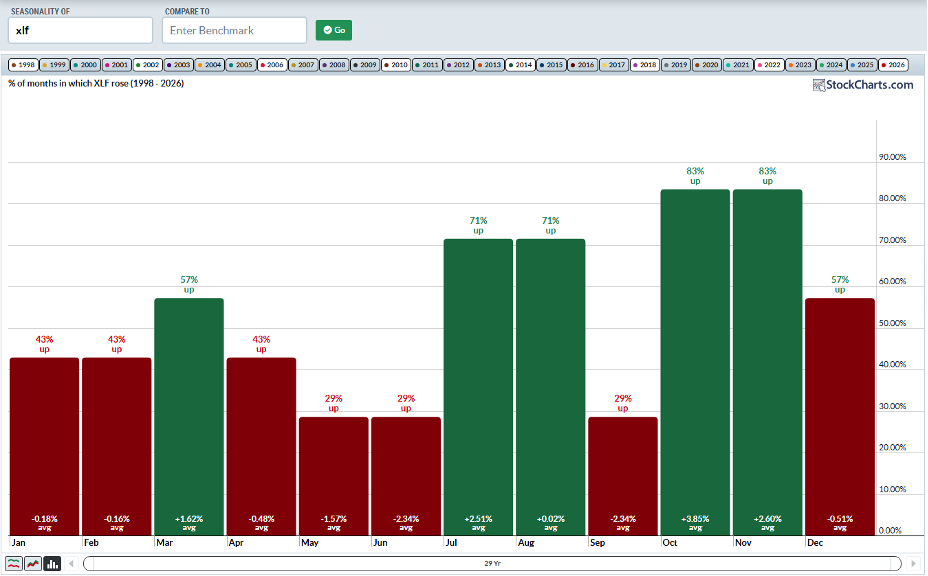
Task: Open the StockCharts.com logo link
Action: [x=863, y=85]
